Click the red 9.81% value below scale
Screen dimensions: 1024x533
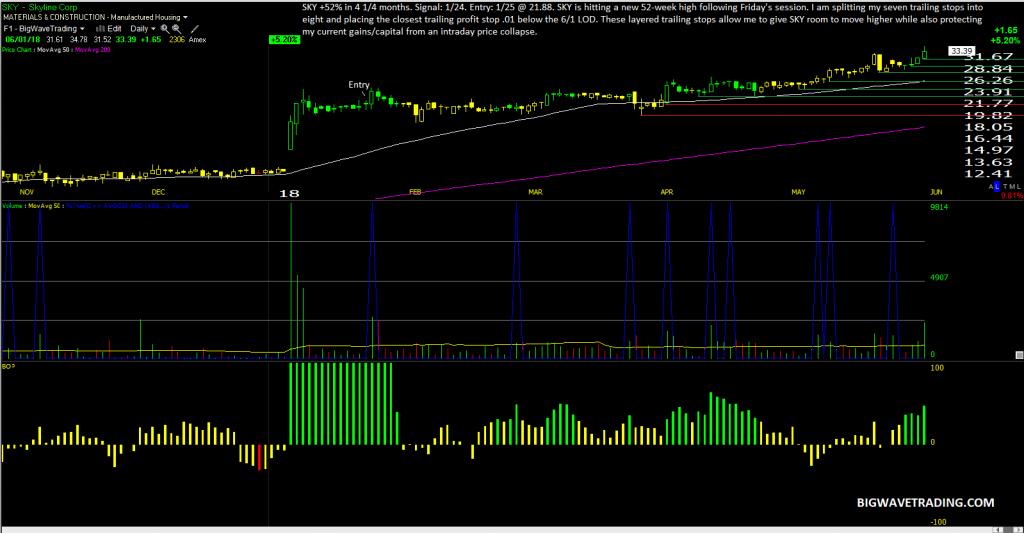point(1012,195)
